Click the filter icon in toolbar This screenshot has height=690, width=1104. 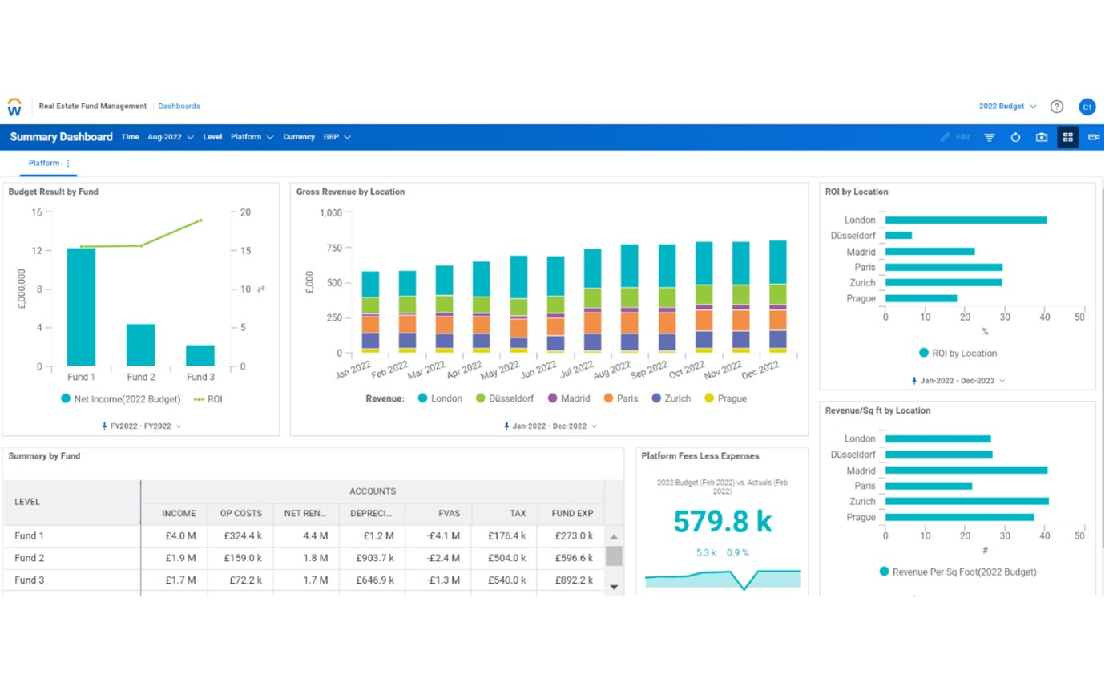coord(989,137)
